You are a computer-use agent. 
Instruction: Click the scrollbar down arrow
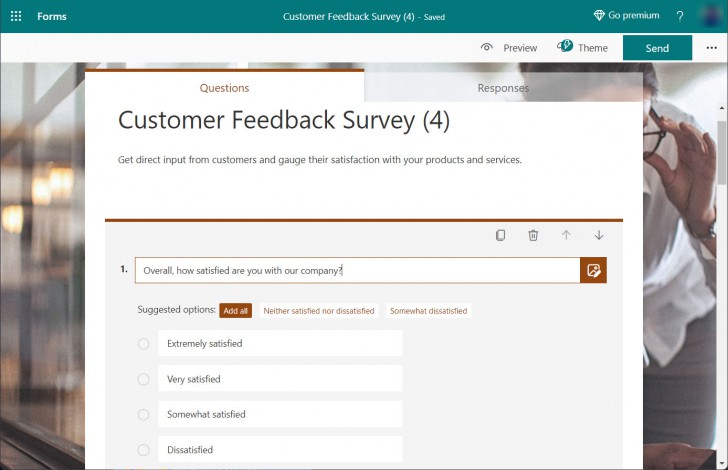(722, 463)
